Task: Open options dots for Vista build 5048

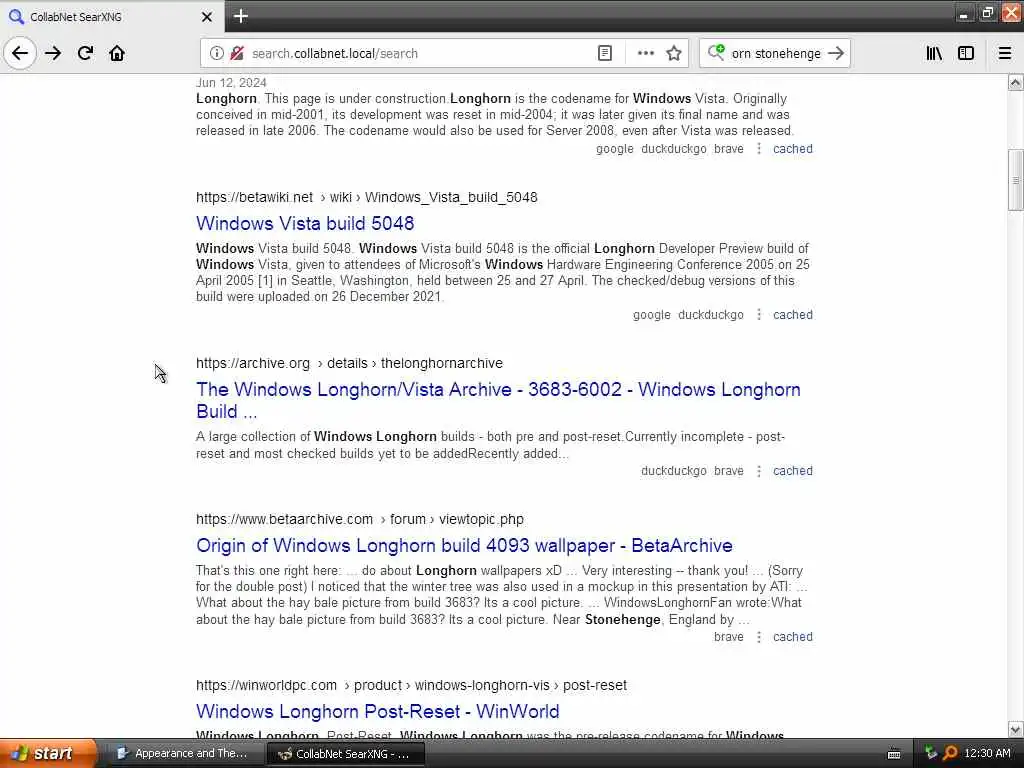Action: coord(758,315)
